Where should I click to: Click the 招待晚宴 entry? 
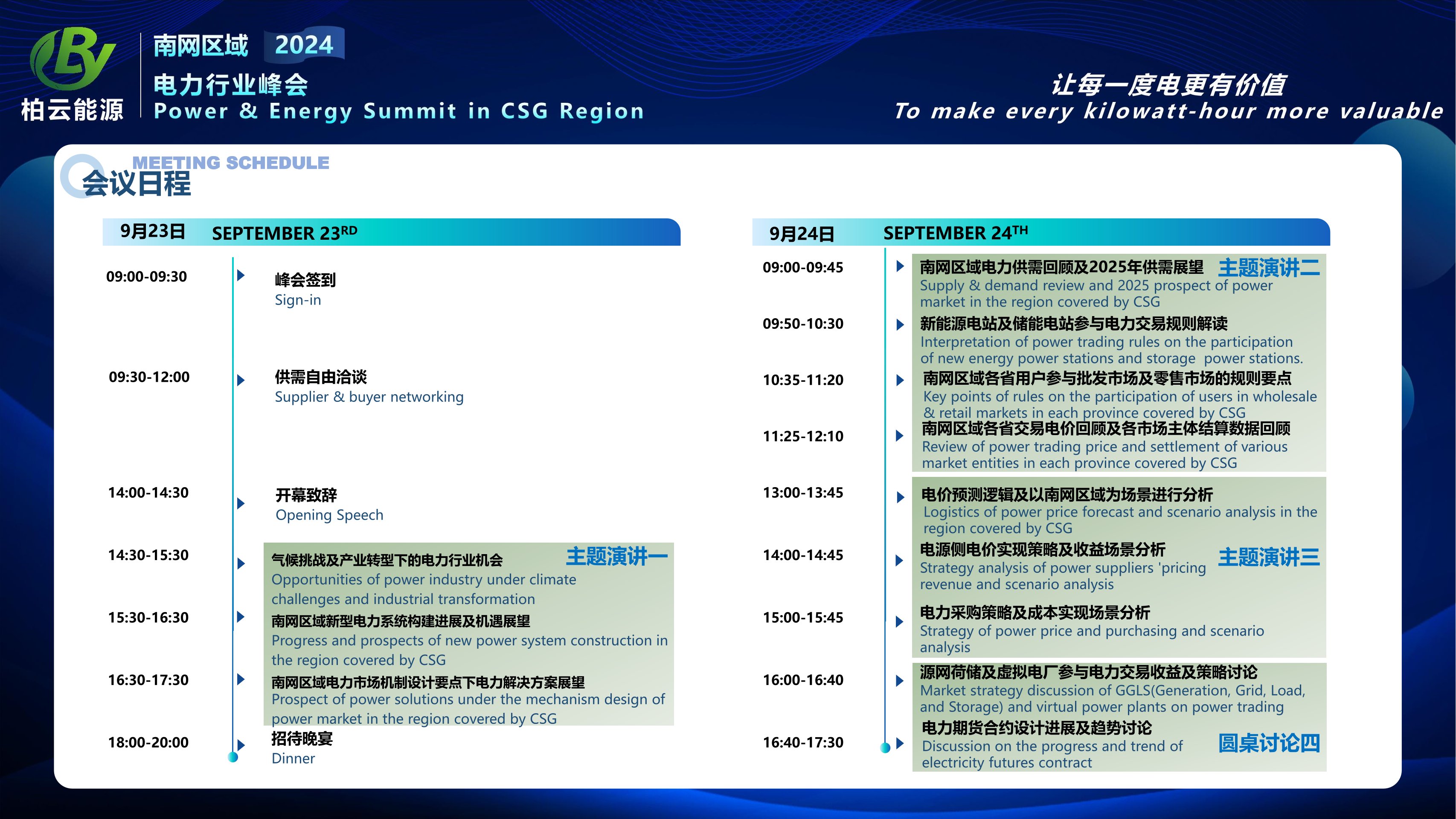point(302,739)
